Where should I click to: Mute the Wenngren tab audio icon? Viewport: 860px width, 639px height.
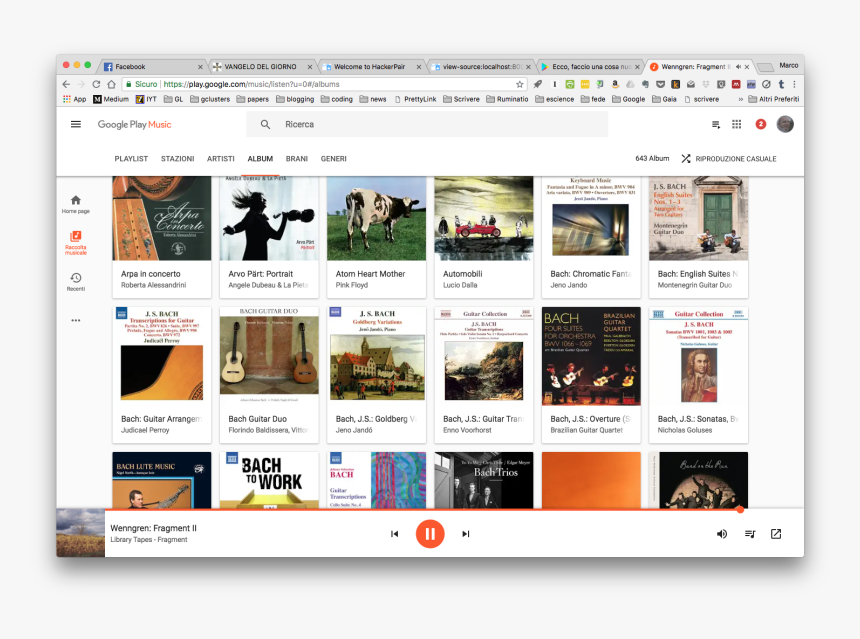[x=738, y=66]
